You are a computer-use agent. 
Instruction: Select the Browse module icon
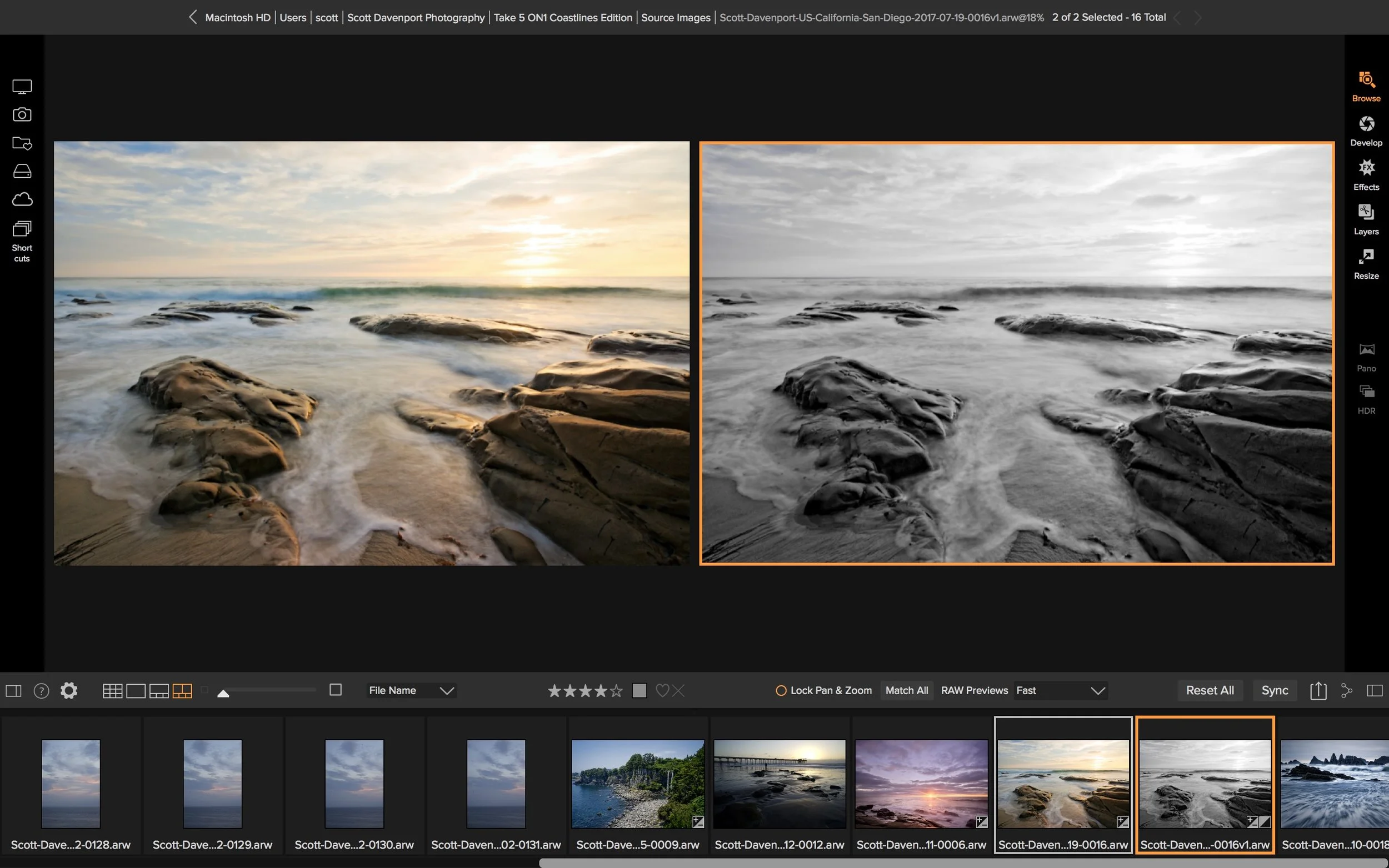pos(1366,86)
